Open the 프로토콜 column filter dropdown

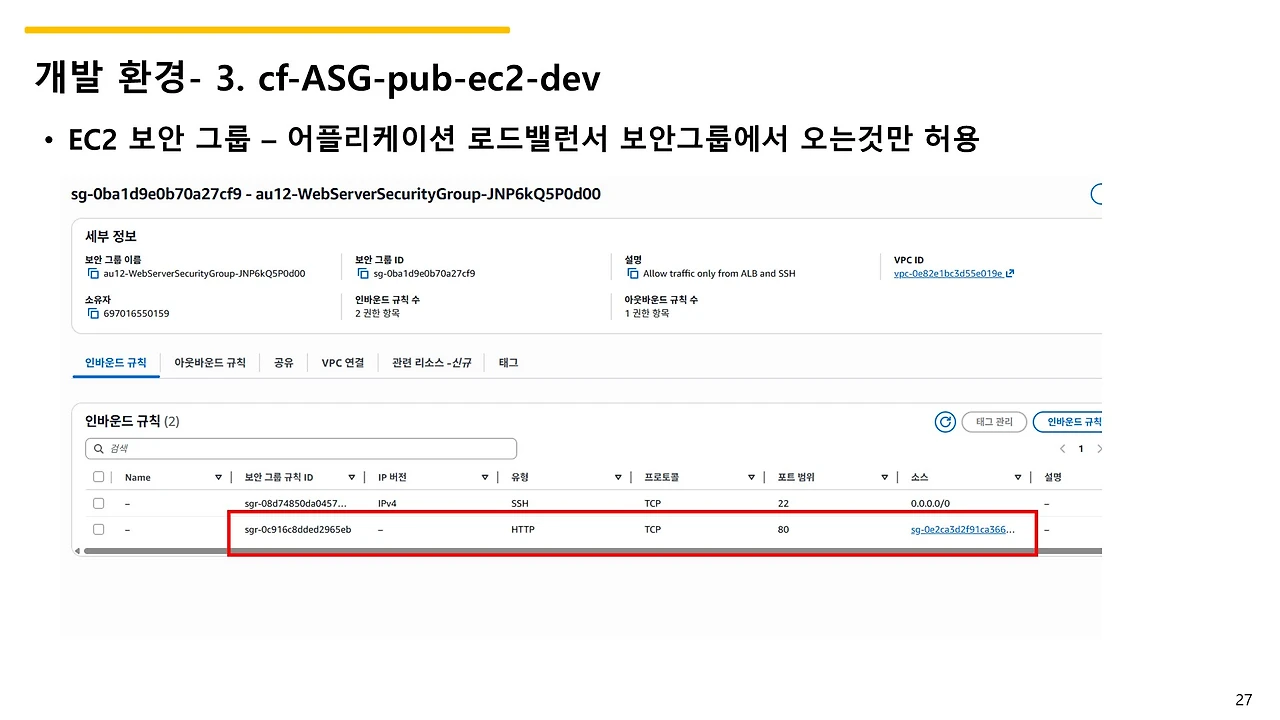750,477
